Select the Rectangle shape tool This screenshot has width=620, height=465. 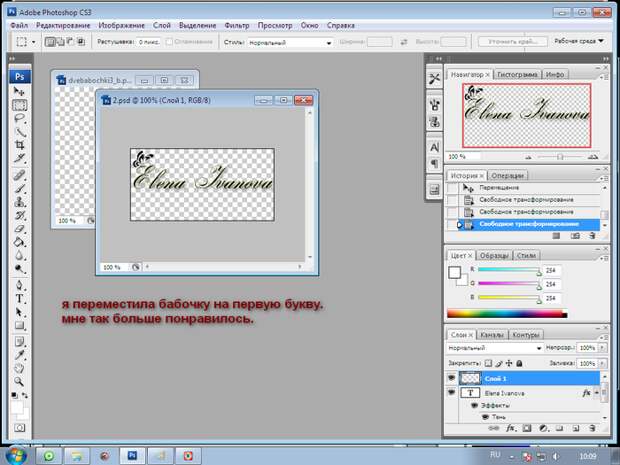pyautogui.click(x=19, y=325)
